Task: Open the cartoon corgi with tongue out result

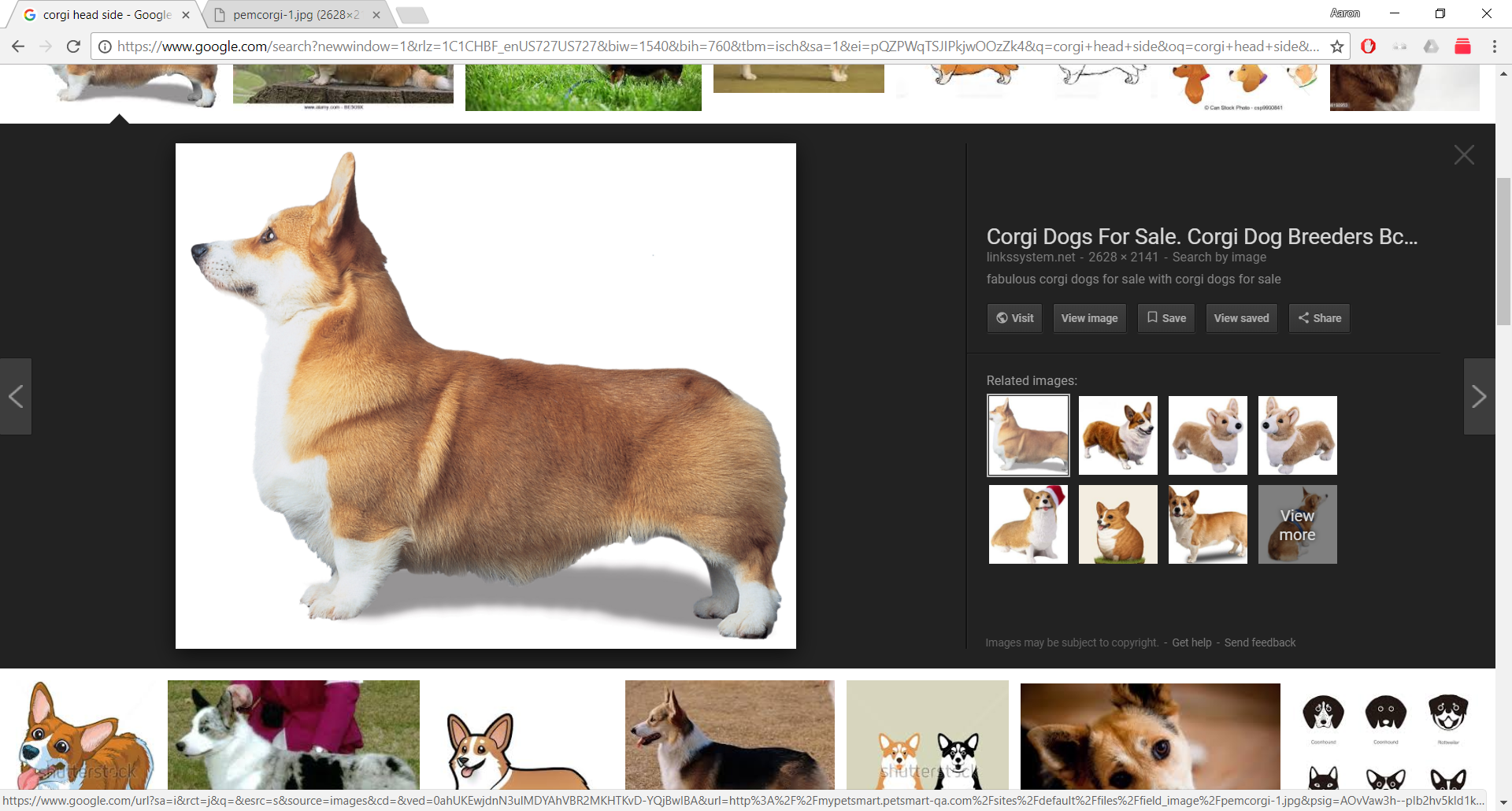Action: click(x=83, y=735)
